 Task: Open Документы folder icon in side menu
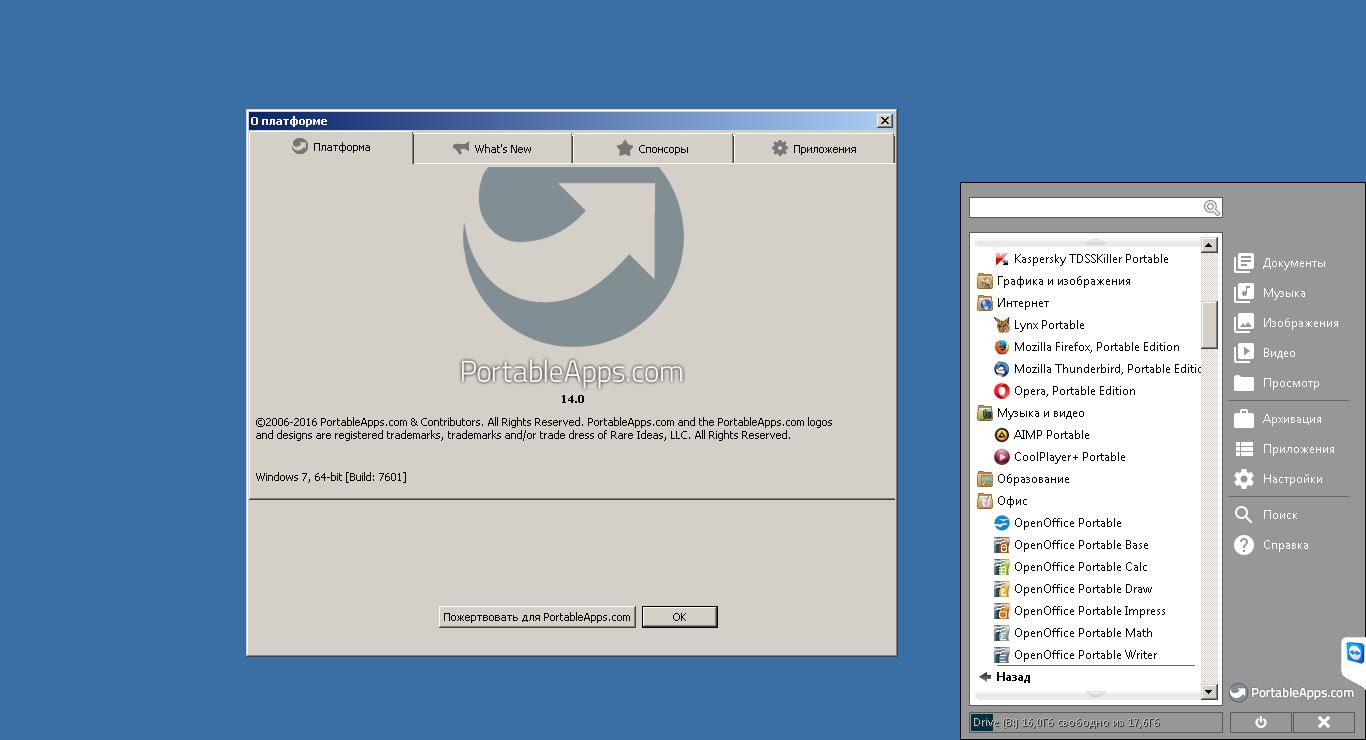click(1243, 263)
